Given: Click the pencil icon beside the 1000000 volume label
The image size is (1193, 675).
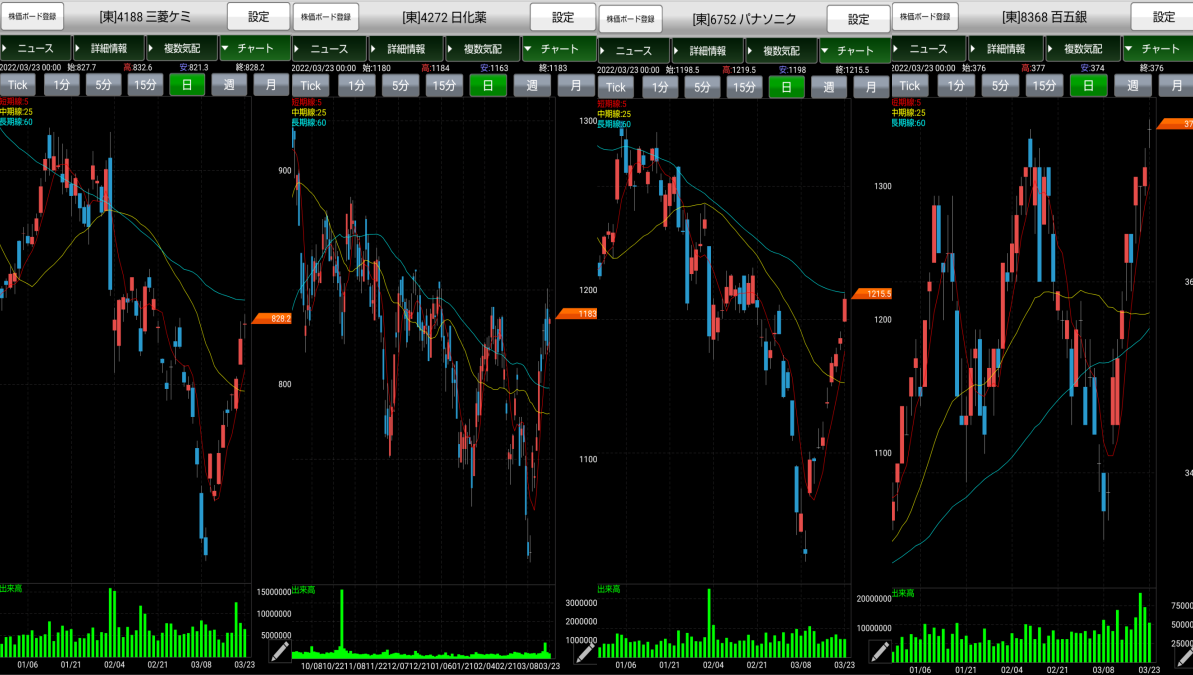Looking at the screenshot, I should (x=585, y=653).
